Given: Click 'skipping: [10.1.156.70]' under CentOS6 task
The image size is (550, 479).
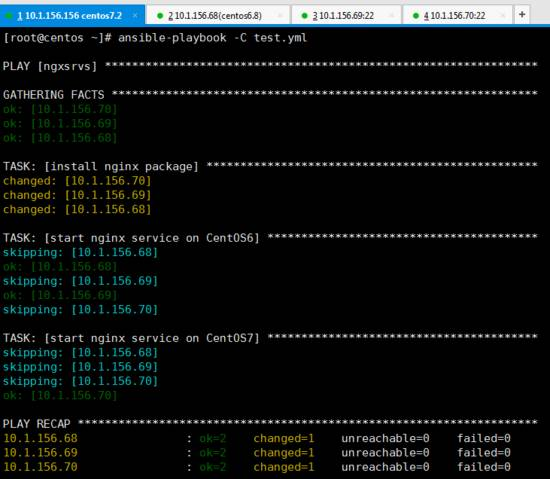Looking at the screenshot, I should click(x=81, y=310).
